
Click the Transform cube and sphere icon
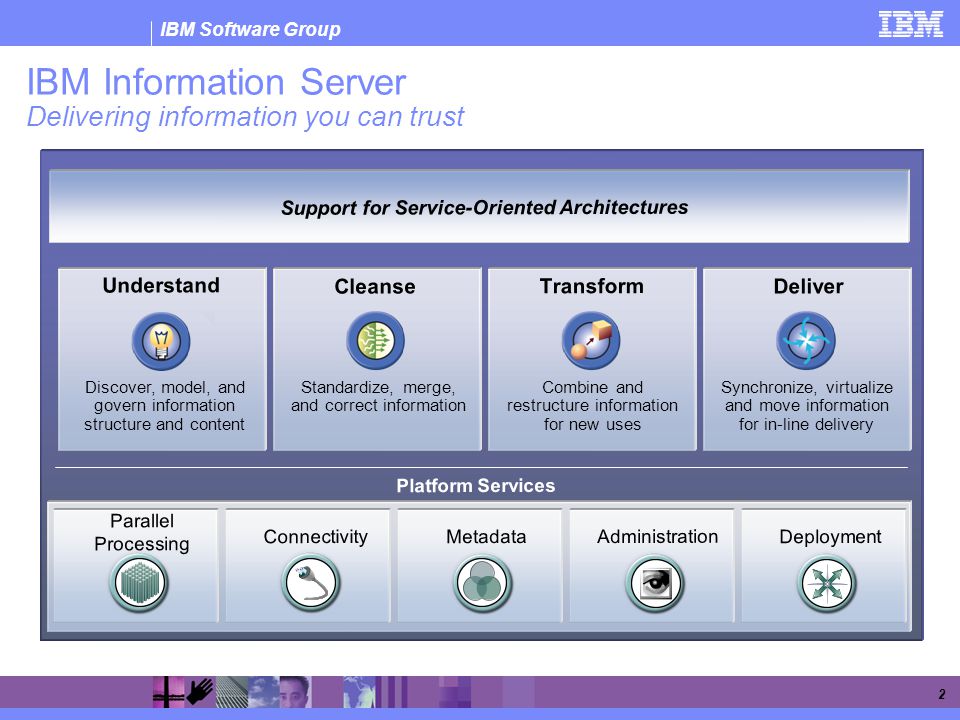pos(591,340)
